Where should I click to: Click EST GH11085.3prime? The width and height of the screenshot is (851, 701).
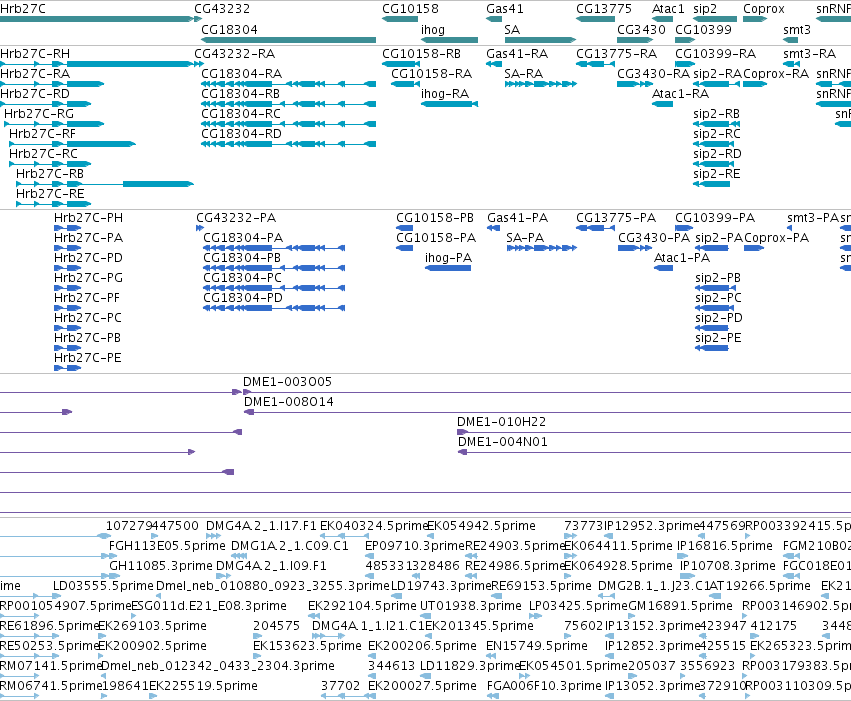pyautogui.click(x=161, y=566)
